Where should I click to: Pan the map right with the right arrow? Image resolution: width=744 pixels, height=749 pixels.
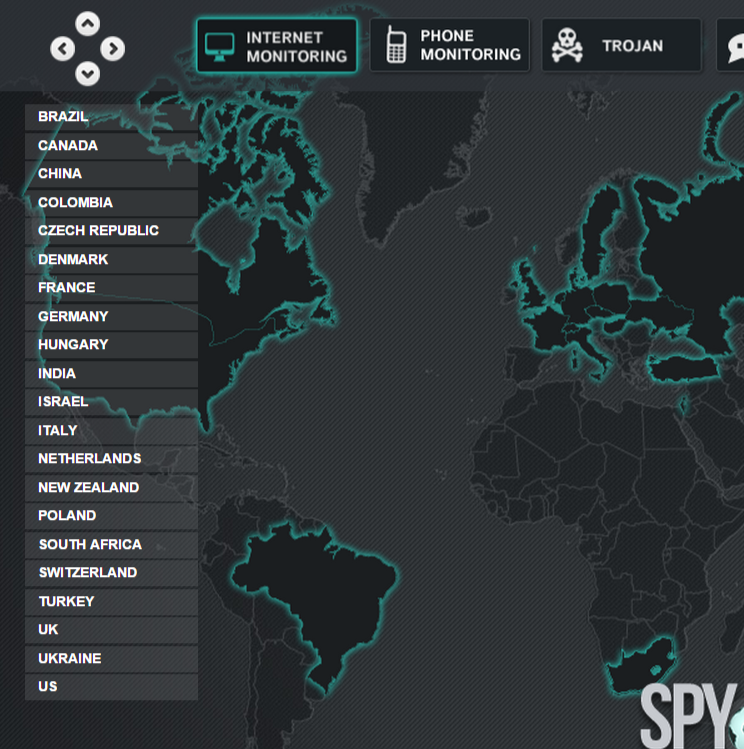click(113, 48)
